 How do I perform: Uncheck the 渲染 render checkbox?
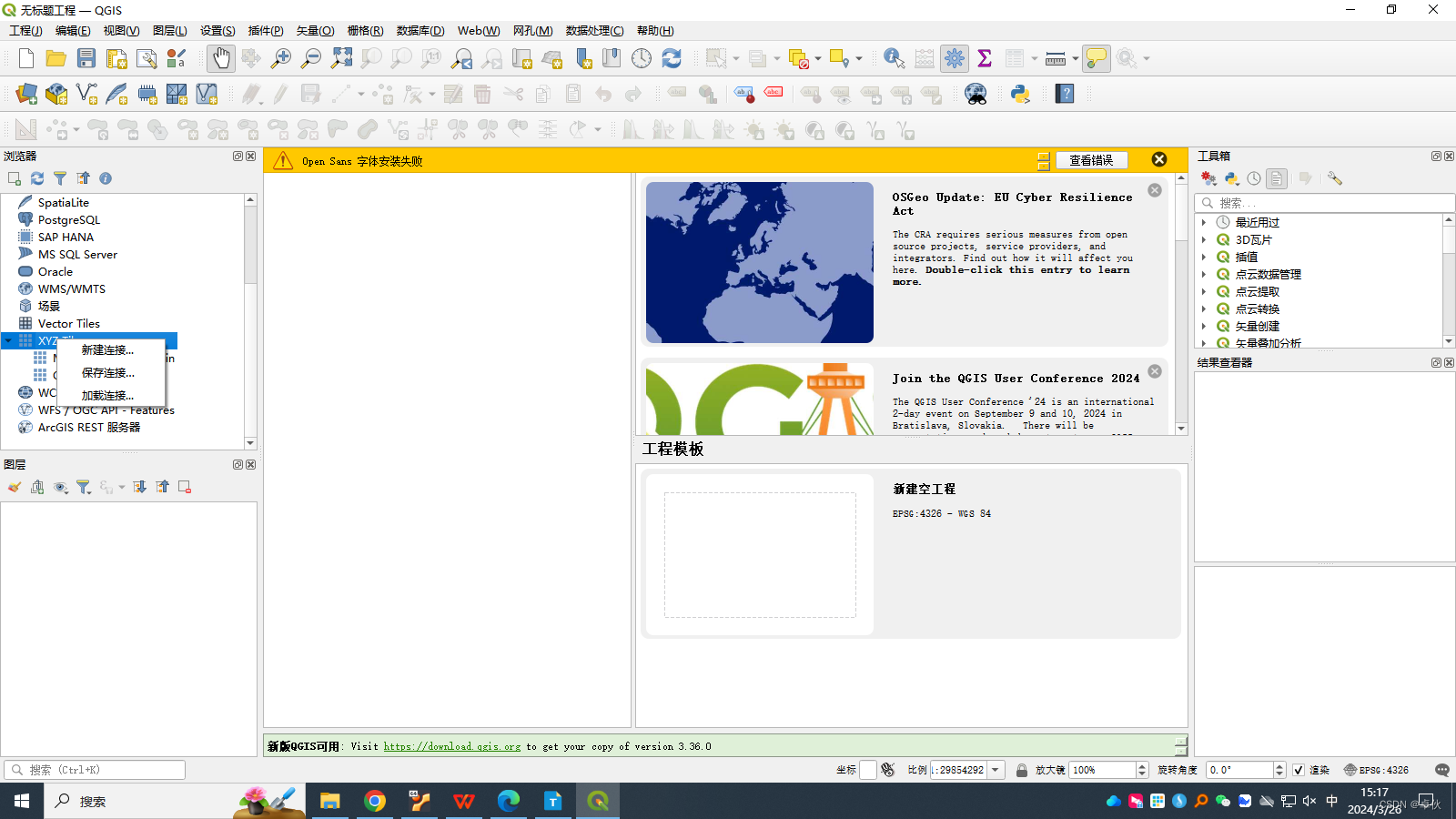(1299, 770)
